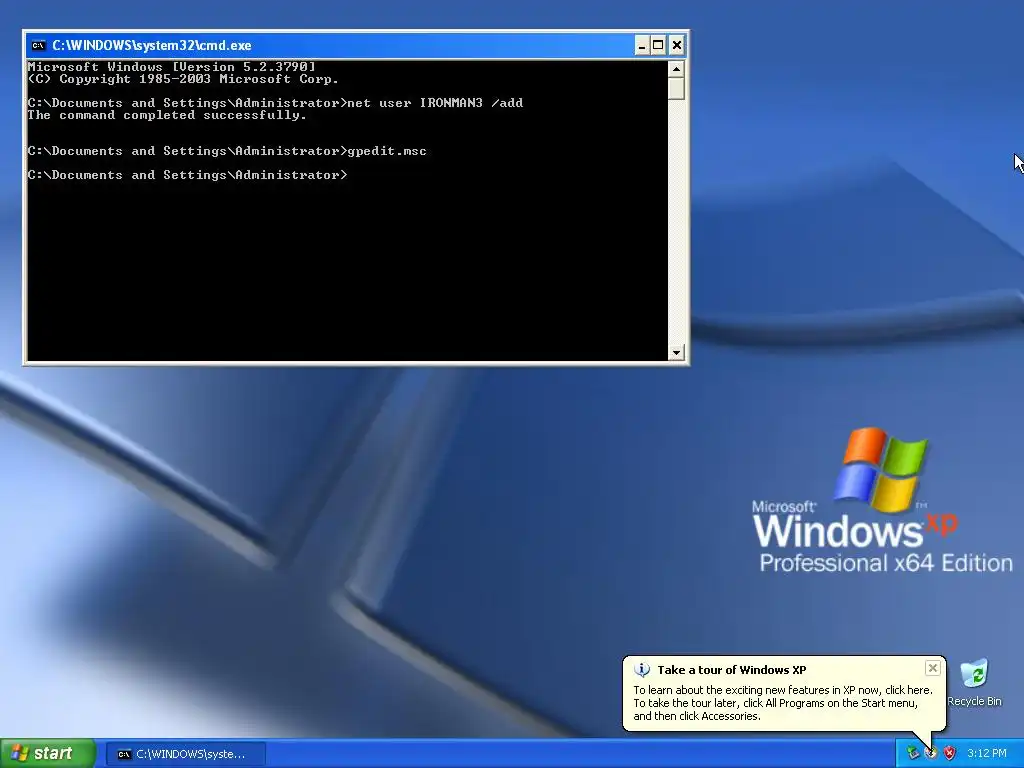1024x768 pixels.
Task: Click the cmd vertical scrollbar thumb
Action: click(676, 89)
